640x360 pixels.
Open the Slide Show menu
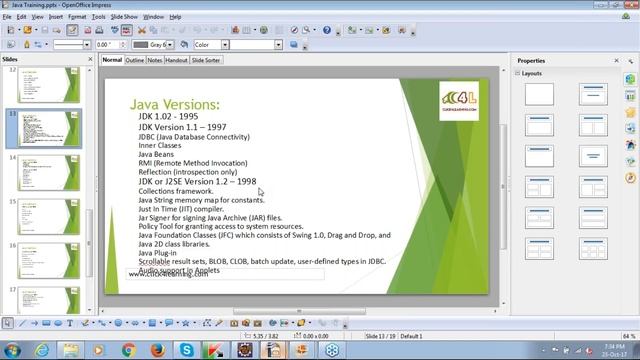click(x=124, y=17)
